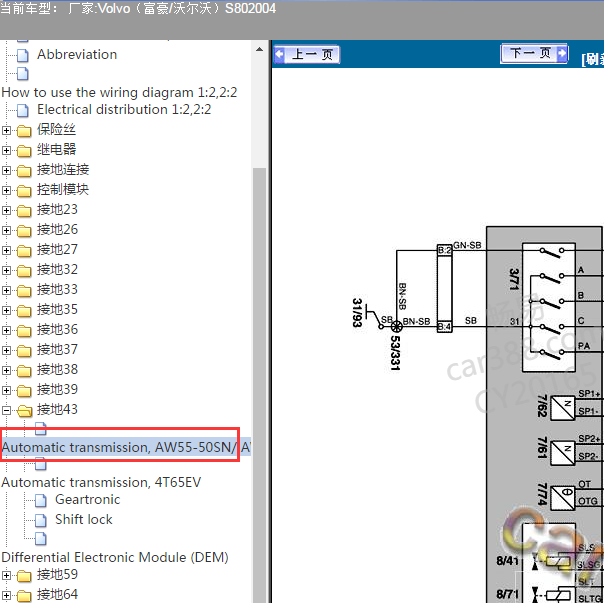Click the 接地37 folder icon
The width and height of the screenshot is (604, 603).
[24, 351]
